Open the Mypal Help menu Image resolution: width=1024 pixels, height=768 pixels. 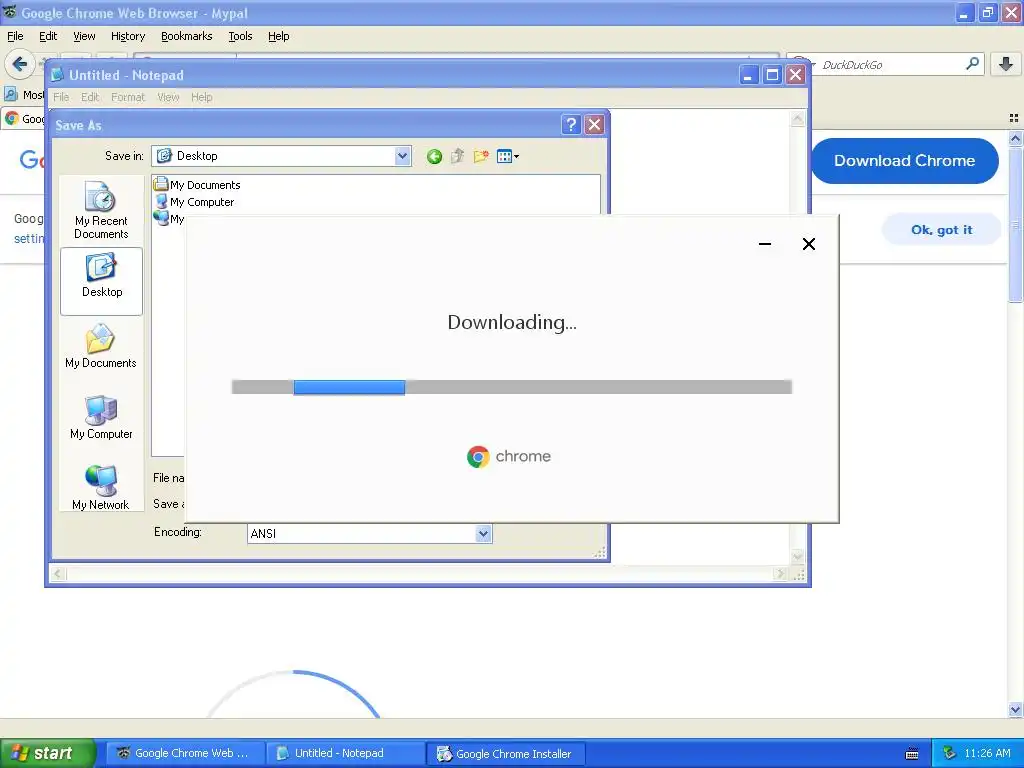pos(278,36)
